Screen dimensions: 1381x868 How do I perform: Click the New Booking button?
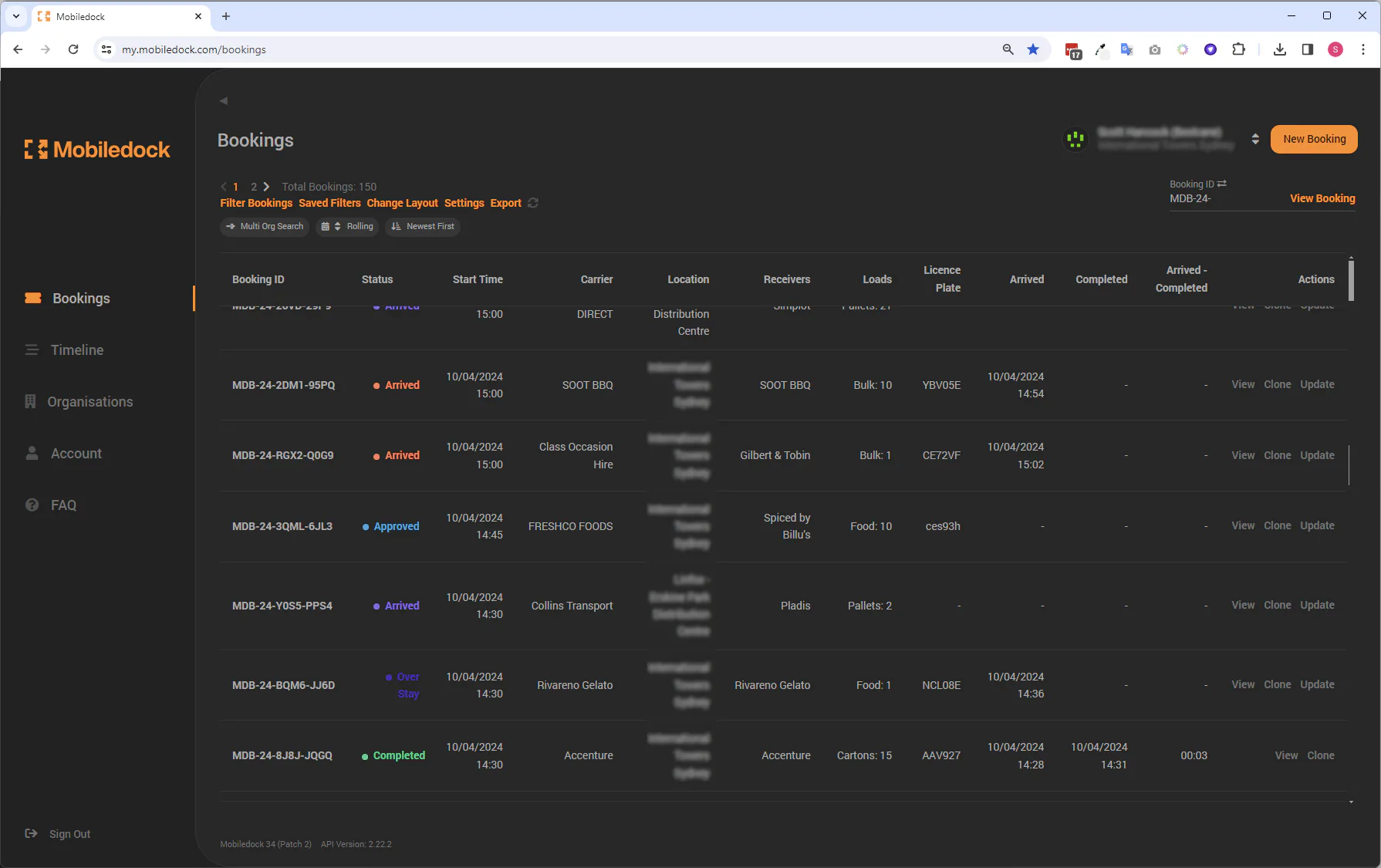click(x=1314, y=140)
